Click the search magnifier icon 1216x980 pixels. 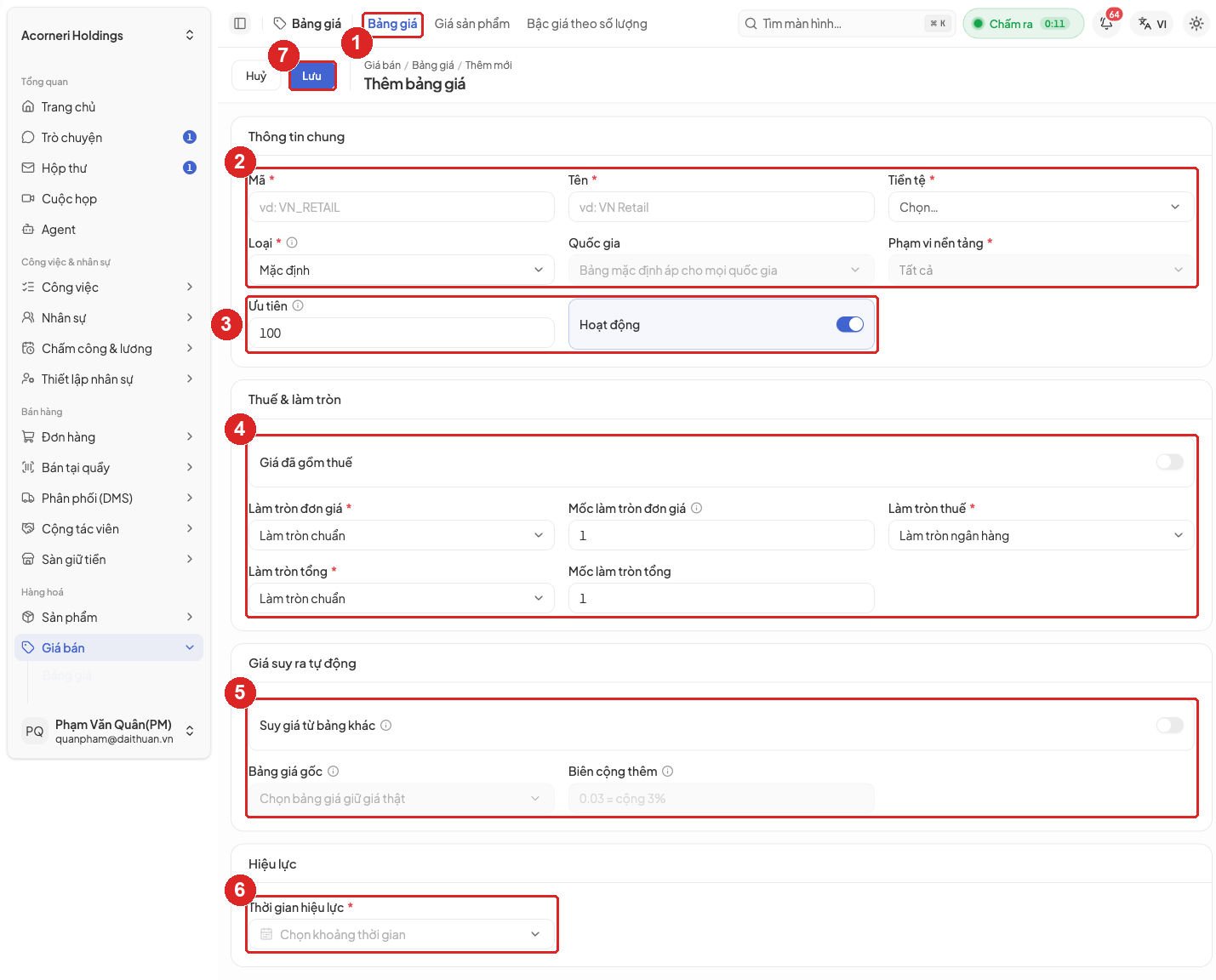coord(751,24)
